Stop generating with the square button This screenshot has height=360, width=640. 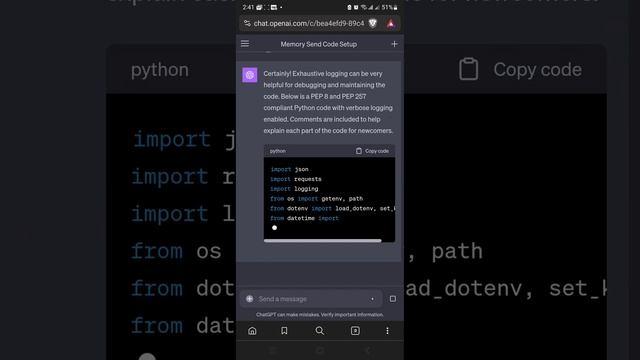pyautogui.click(x=393, y=299)
